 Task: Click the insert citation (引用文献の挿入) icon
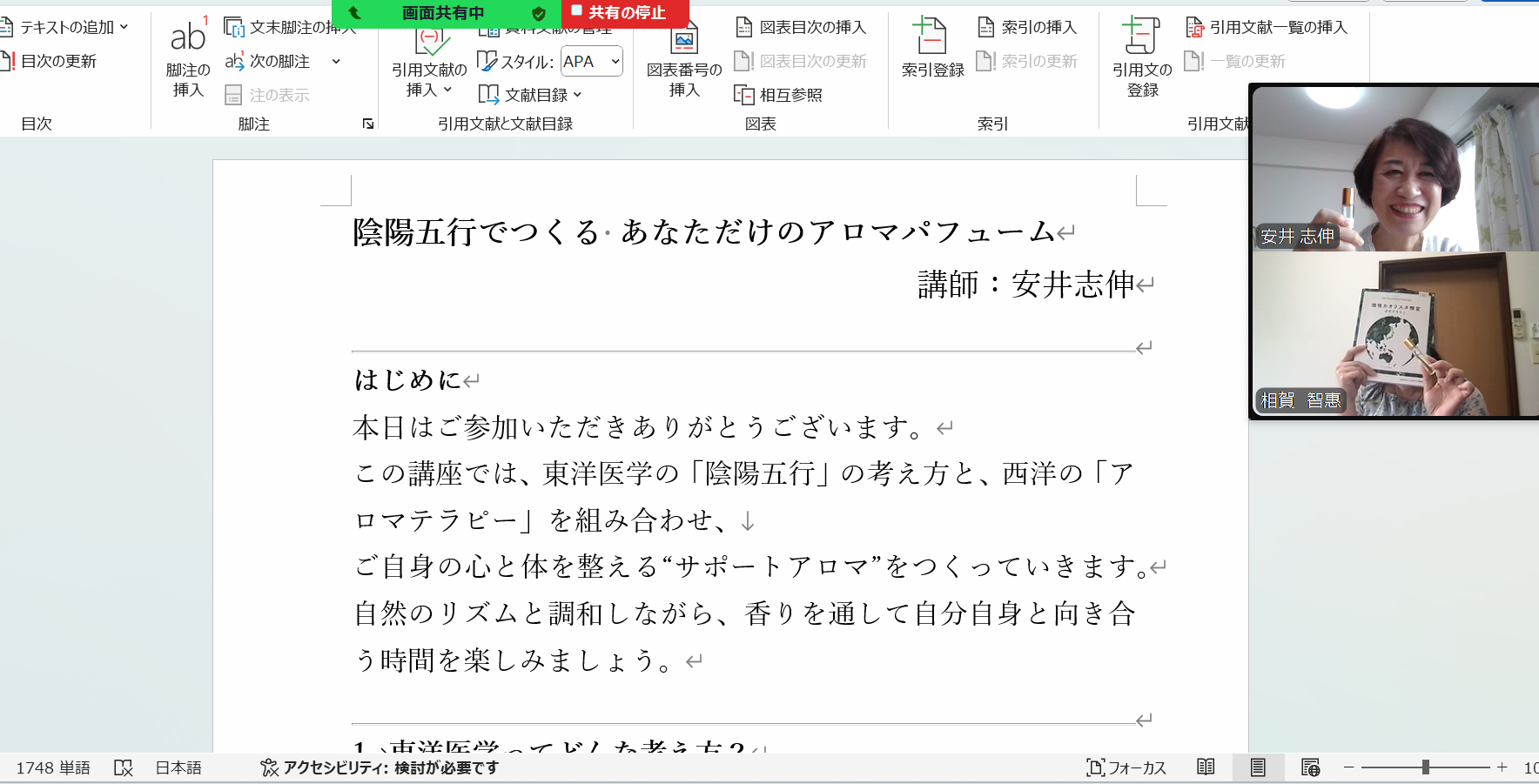[429, 45]
